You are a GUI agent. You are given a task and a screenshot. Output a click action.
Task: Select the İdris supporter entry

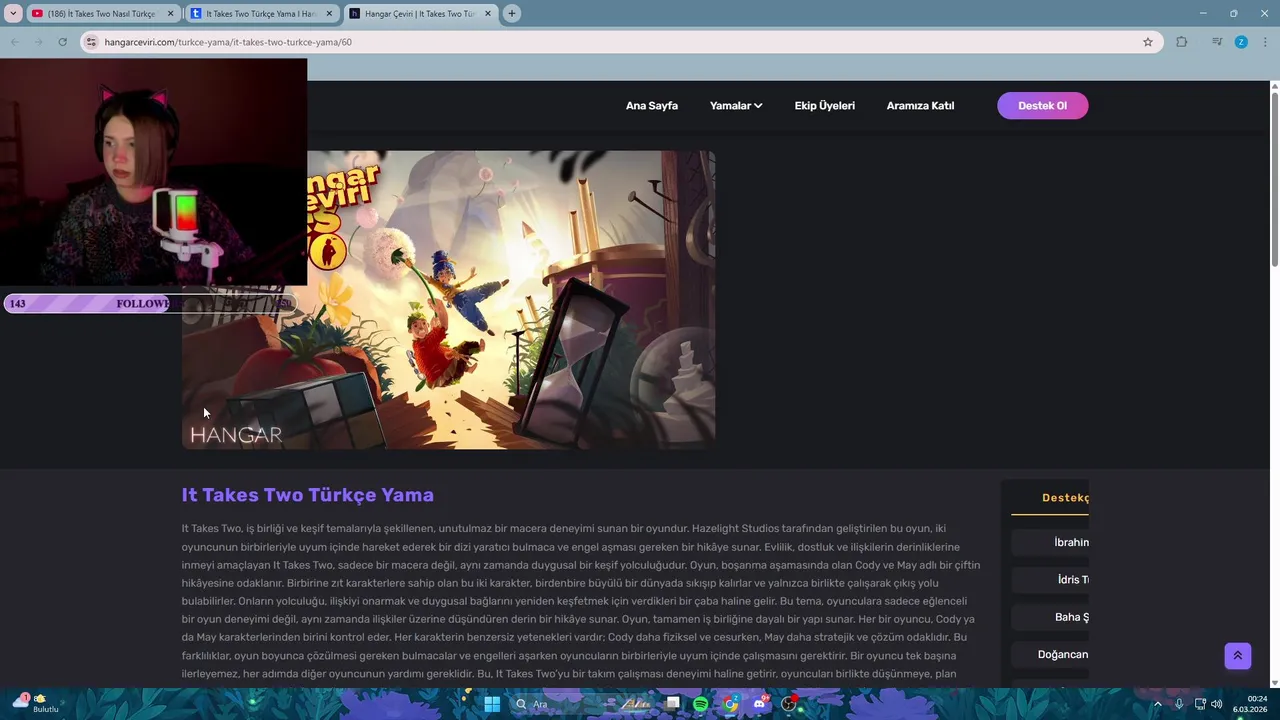(x=1050, y=580)
